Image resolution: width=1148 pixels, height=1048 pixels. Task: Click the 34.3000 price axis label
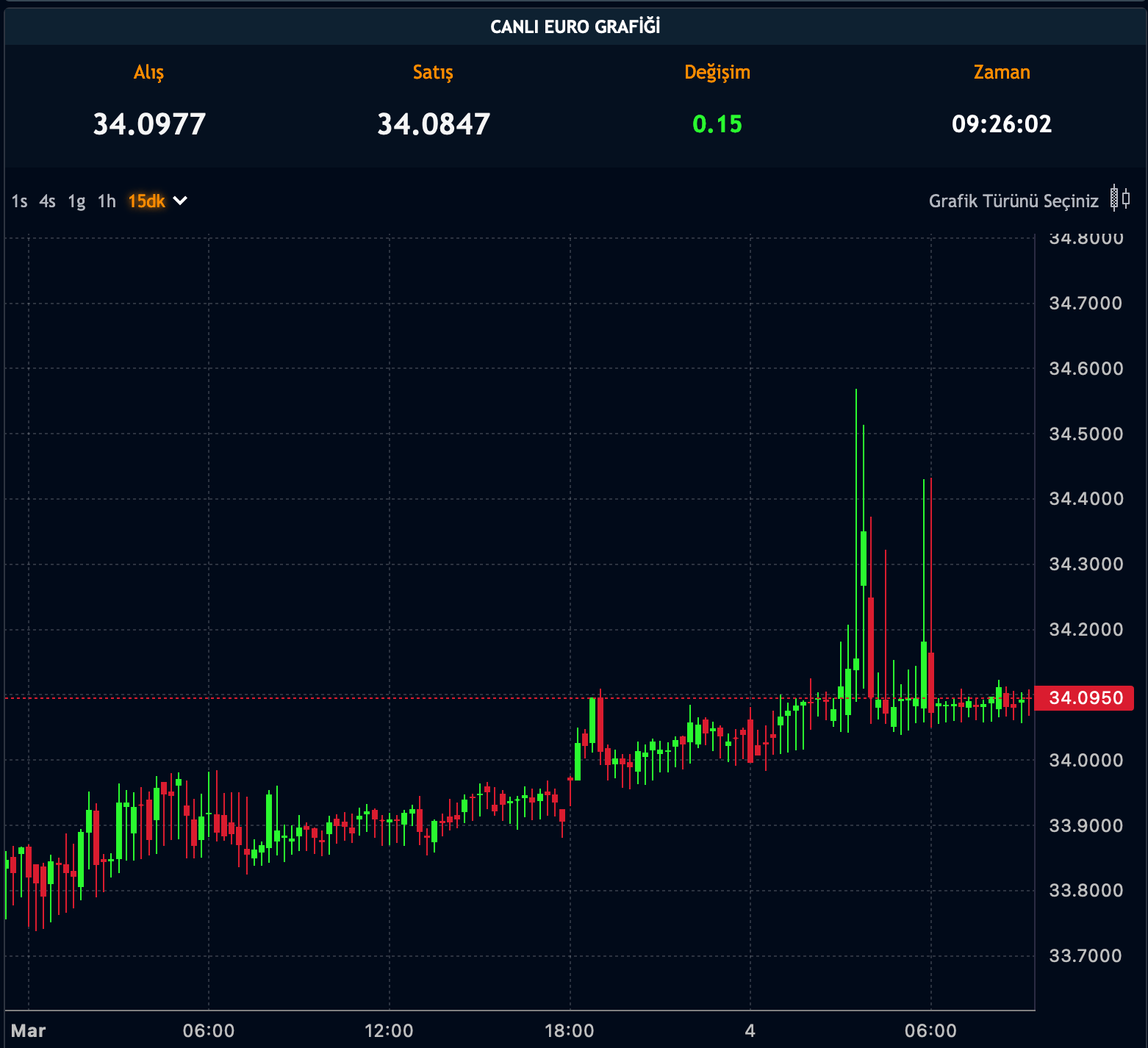1086,564
